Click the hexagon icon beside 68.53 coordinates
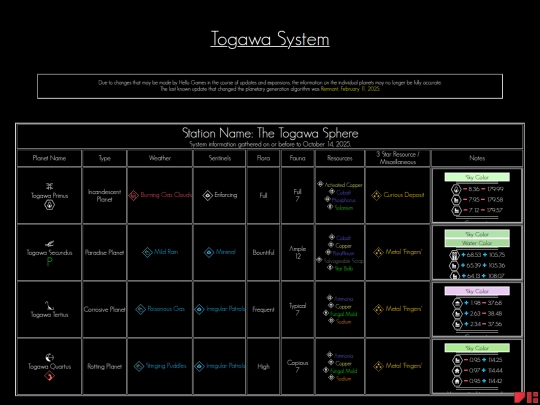Screen dimensions: 540x405 point(455,255)
